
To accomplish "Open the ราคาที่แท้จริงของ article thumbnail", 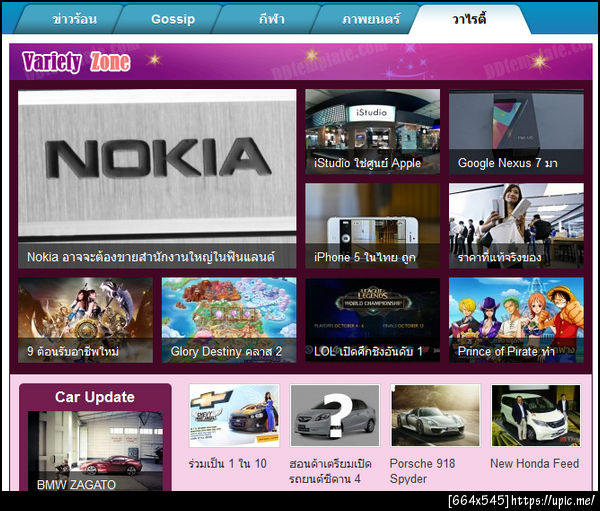I will pyautogui.click(x=516, y=225).
